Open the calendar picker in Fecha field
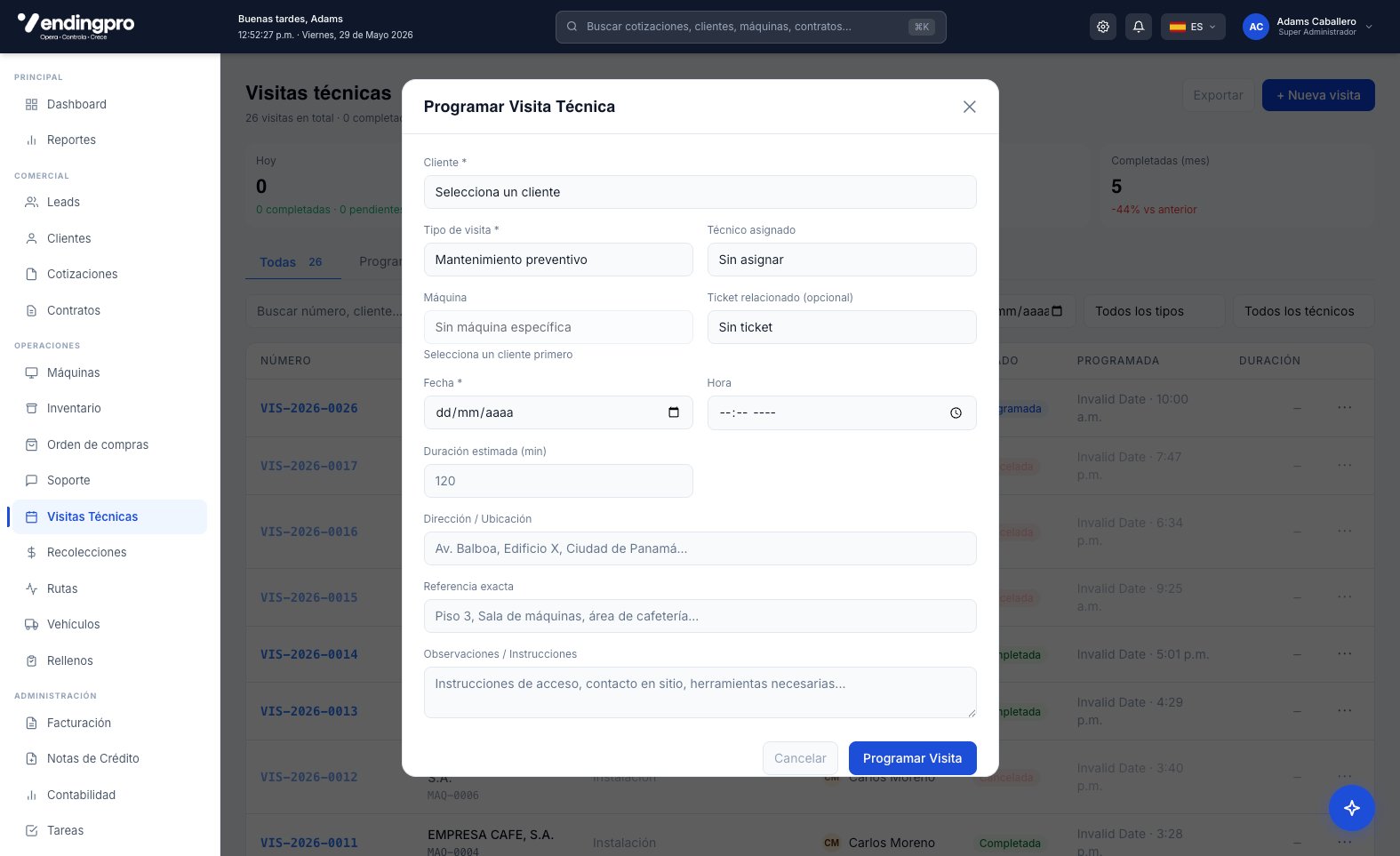The height and width of the screenshot is (856, 1400). [x=674, y=412]
